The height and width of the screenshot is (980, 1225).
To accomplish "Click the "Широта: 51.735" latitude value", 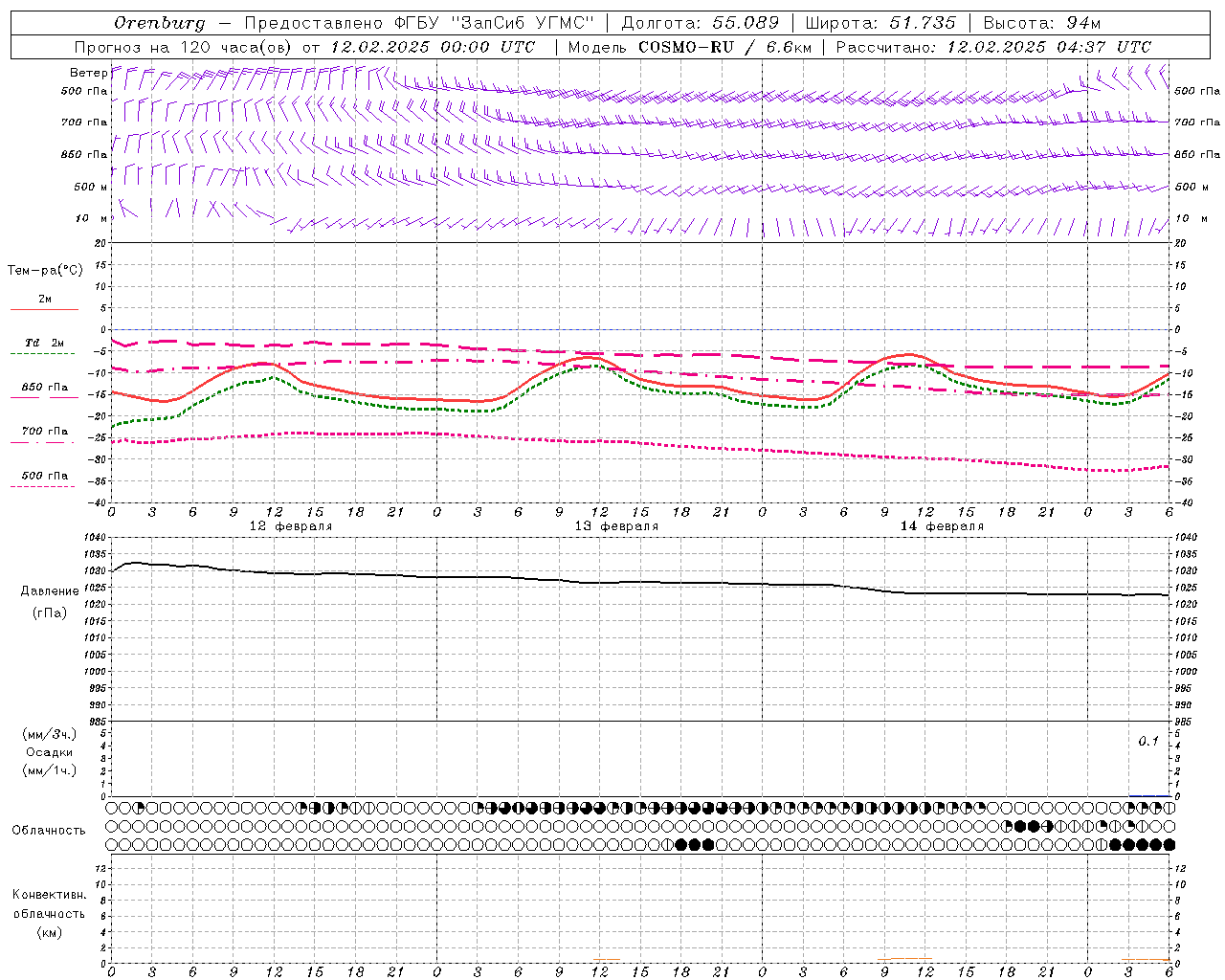I will pyautogui.click(x=880, y=23).
